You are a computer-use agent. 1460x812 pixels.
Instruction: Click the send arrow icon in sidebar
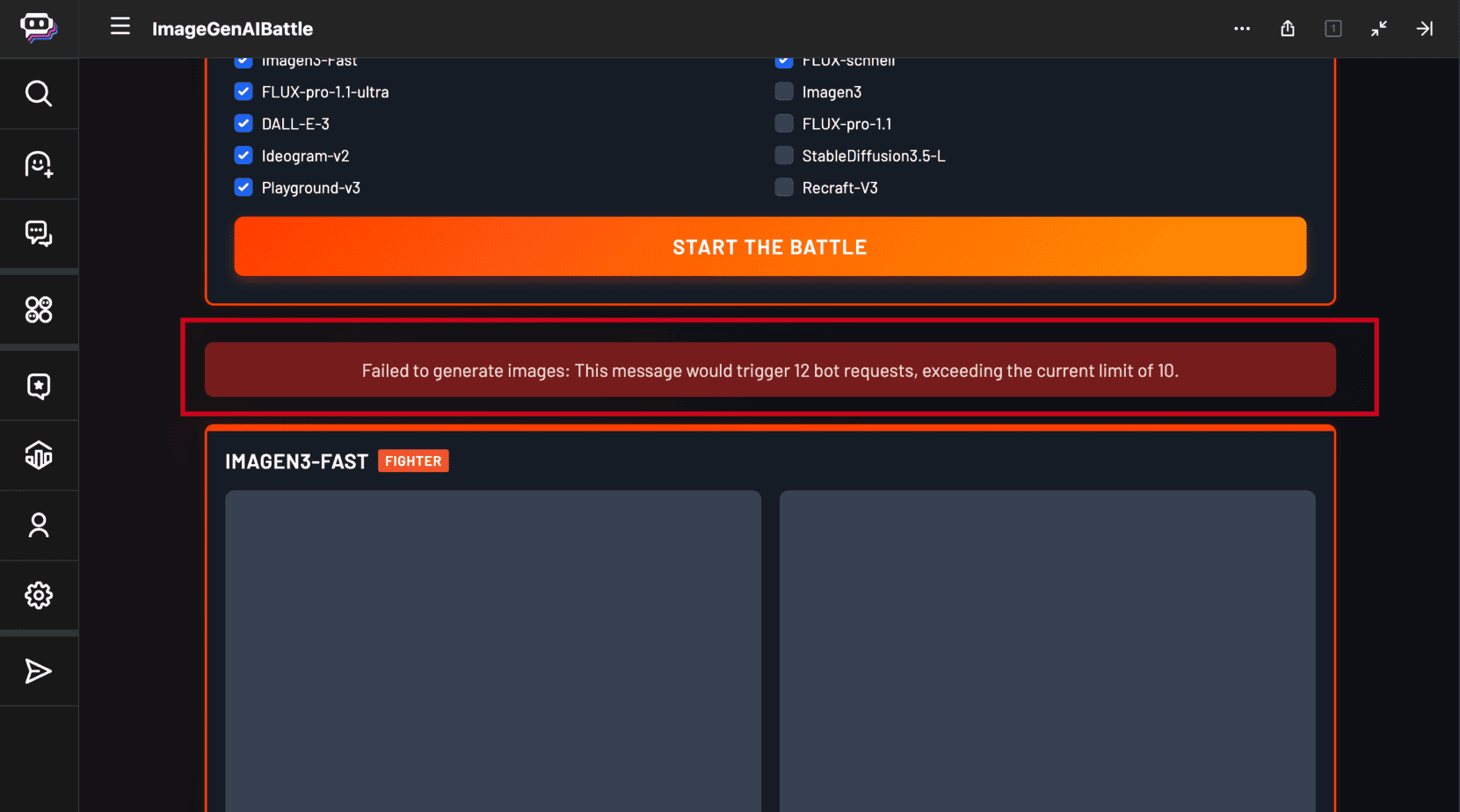pyautogui.click(x=39, y=671)
